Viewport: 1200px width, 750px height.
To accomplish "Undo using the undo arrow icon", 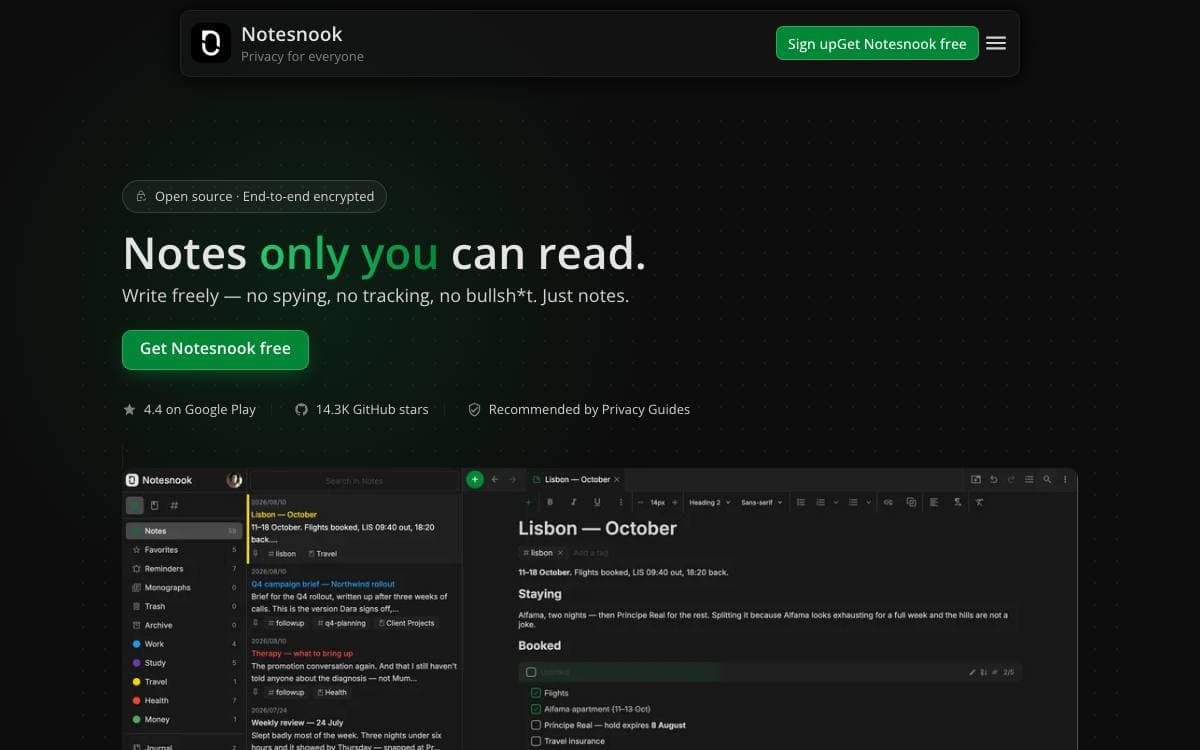I will click(994, 479).
